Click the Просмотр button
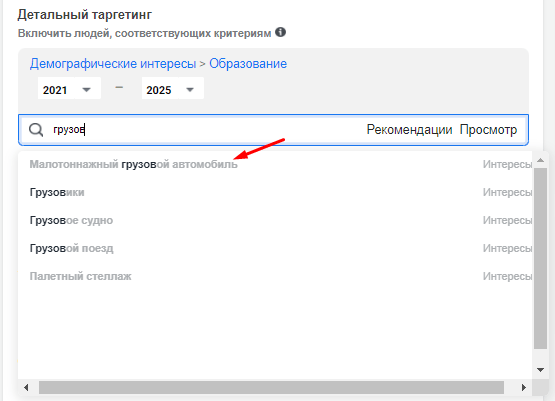 488,130
